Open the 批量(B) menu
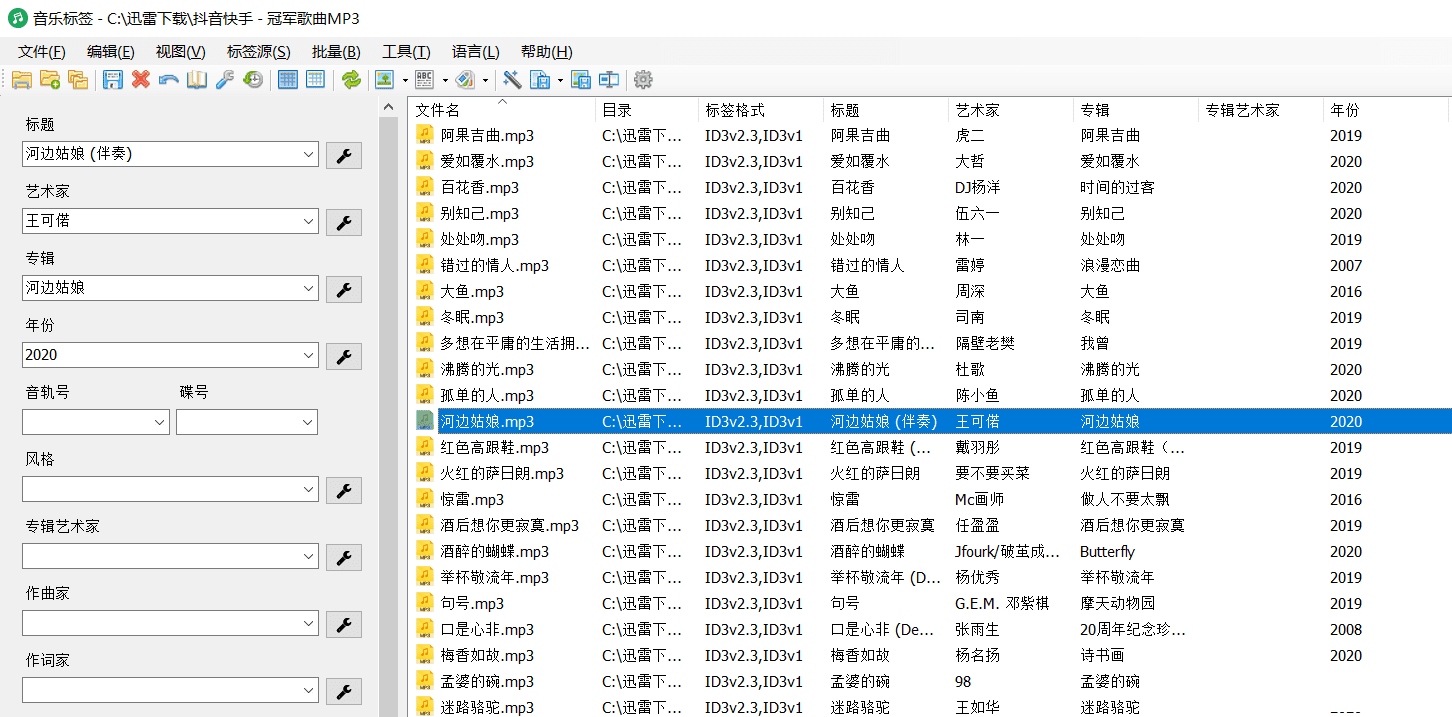Image resolution: width=1452 pixels, height=717 pixels. [336, 52]
